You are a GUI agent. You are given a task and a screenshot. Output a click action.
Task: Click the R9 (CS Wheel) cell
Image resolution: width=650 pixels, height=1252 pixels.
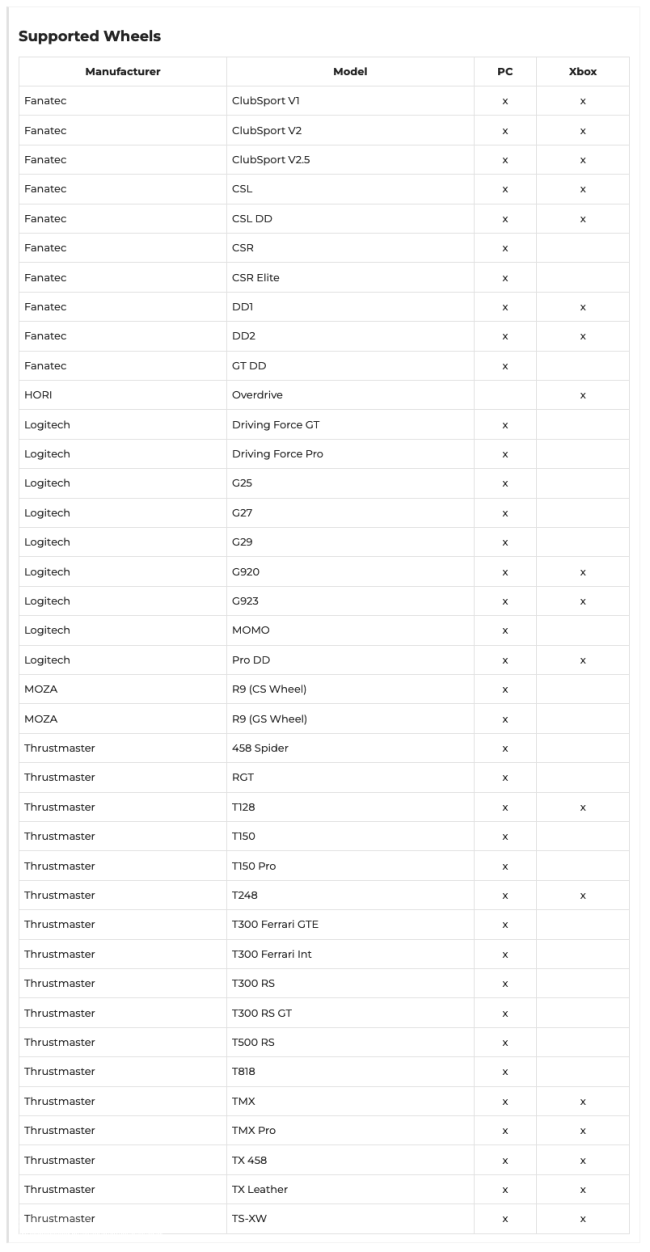pos(351,689)
